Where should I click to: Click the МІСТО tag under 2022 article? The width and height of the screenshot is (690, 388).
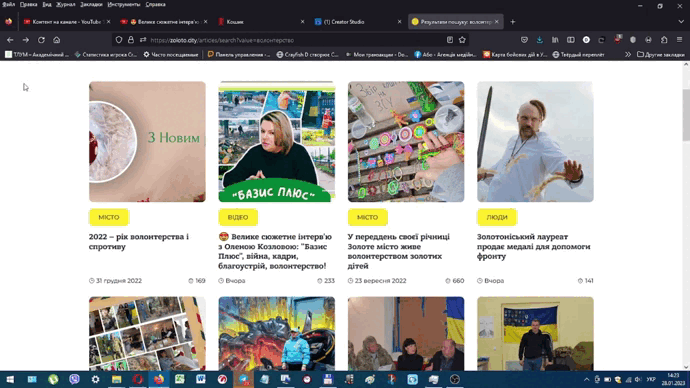[109, 217]
